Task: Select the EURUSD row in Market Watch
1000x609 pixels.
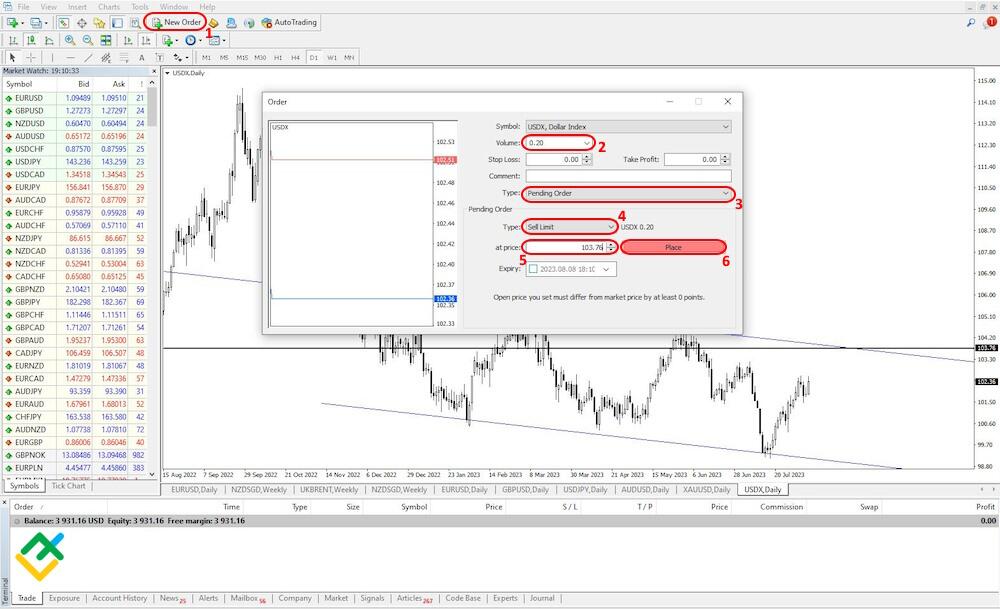Action: (75, 98)
